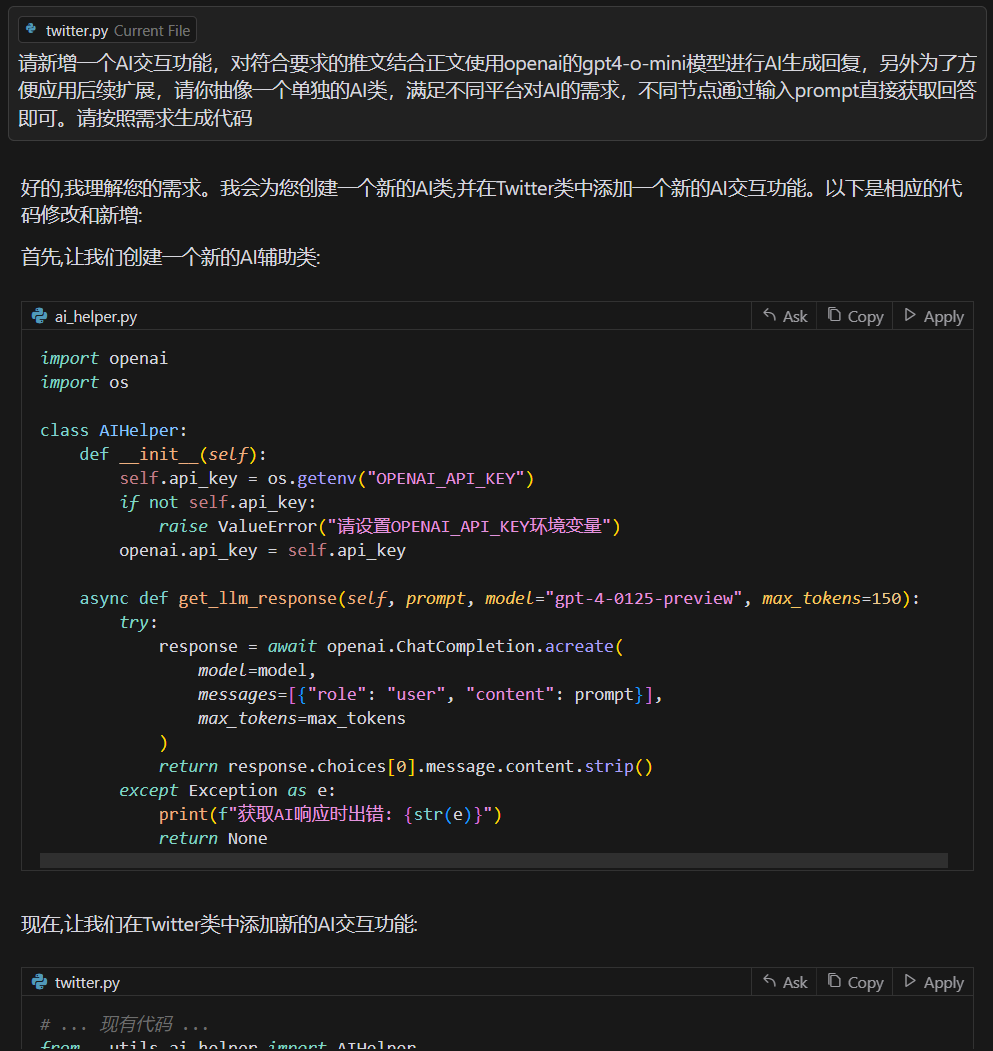
Task: Click the Python icon in the twitter.py Current File chip
Action: (x=32, y=30)
